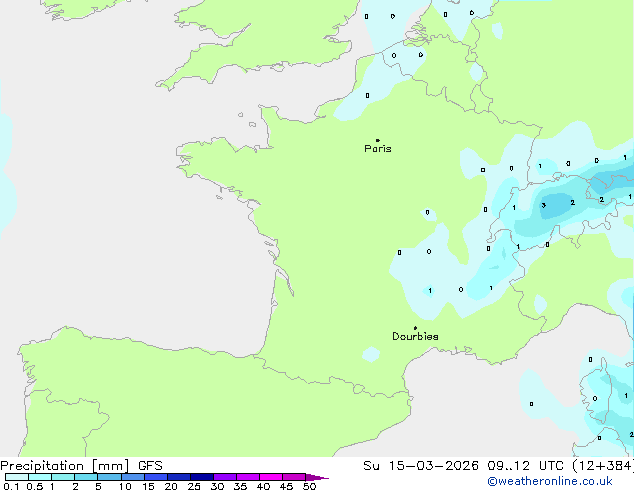The height and width of the screenshot is (490, 634).
Task: Open the weatheronline.co.uk copyright link
Action: click(x=550, y=481)
